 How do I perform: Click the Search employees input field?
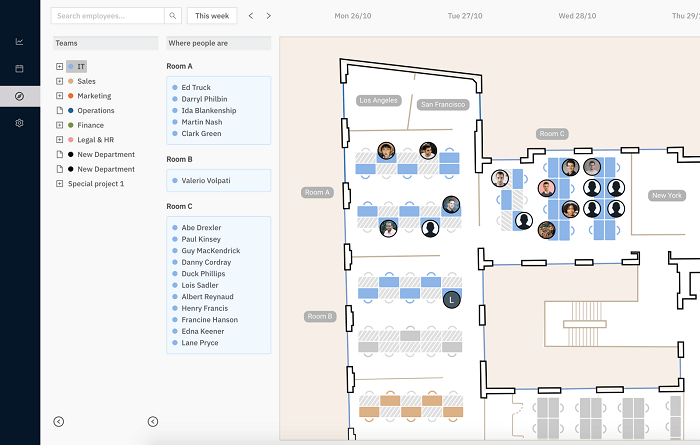tap(107, 16)
